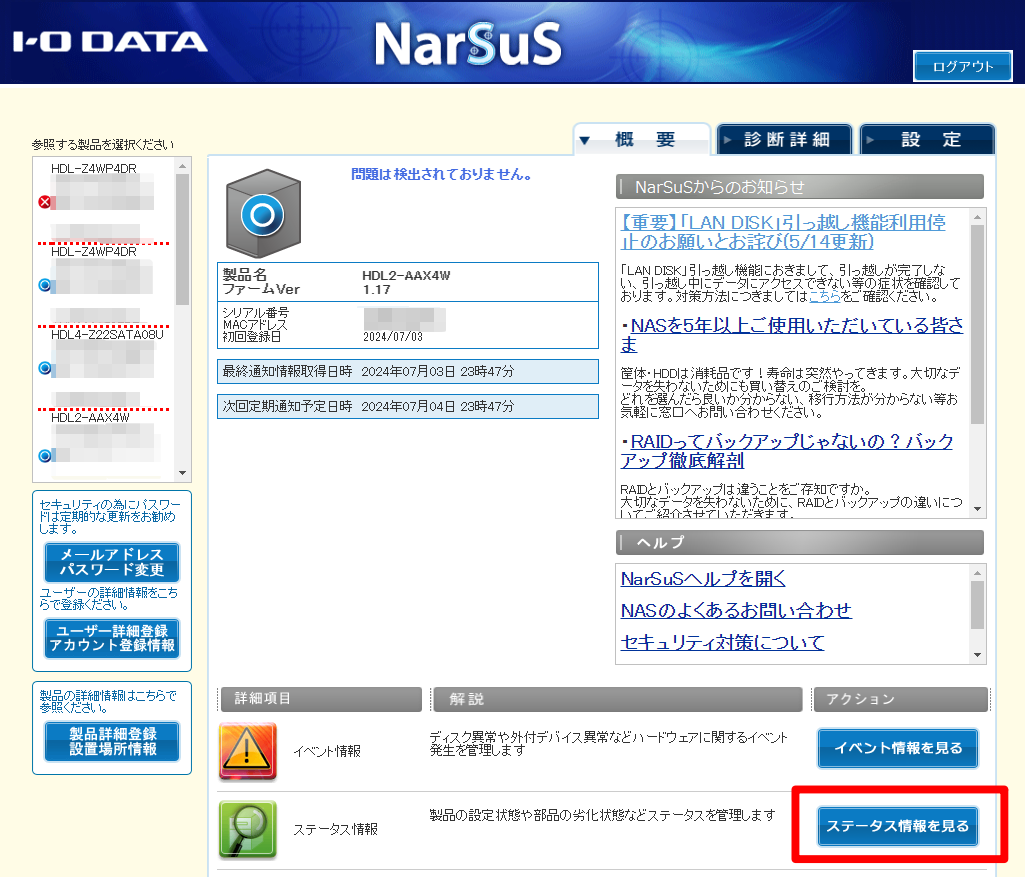Click the NarSuS header logo
Viewport: 1025px width, 877px height.
point(467,43)
